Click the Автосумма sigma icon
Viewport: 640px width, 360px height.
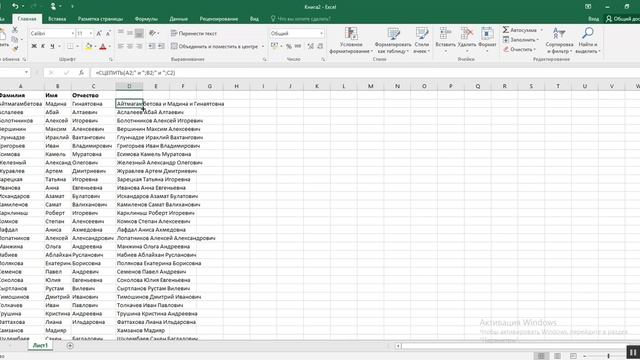point(506,30)
